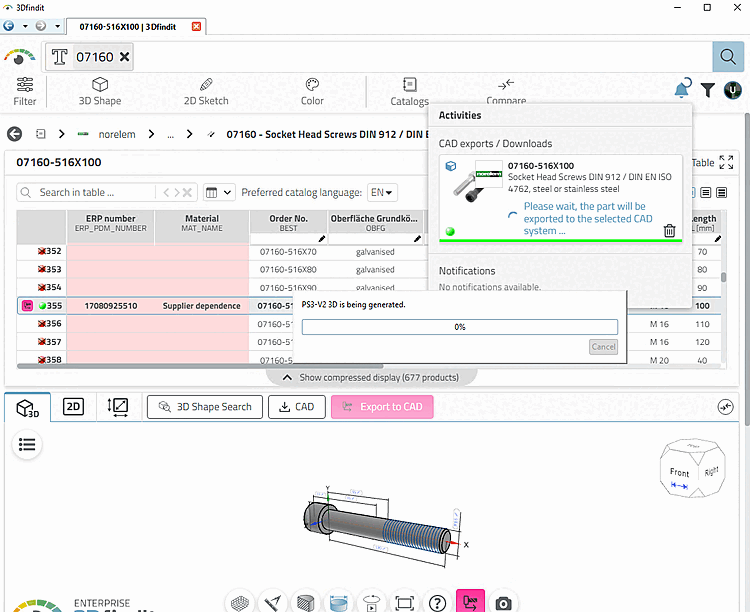
Task: Click the CAD download button
Action: (297, 407)
